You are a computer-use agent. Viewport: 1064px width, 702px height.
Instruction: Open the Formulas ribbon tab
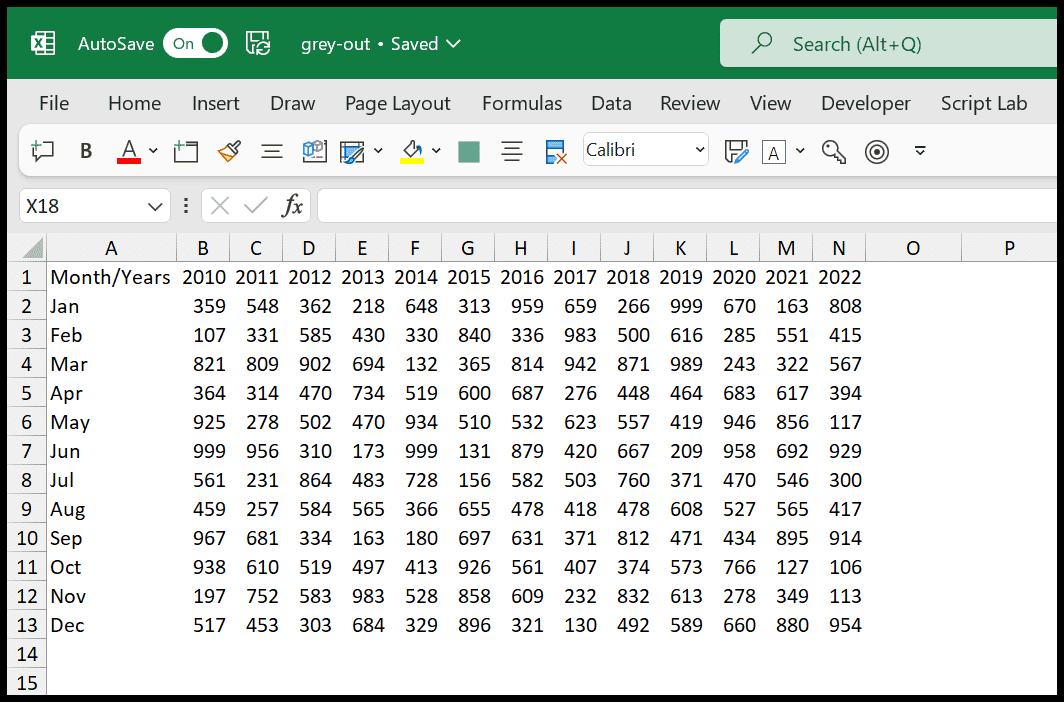click(x=522, y=103)
